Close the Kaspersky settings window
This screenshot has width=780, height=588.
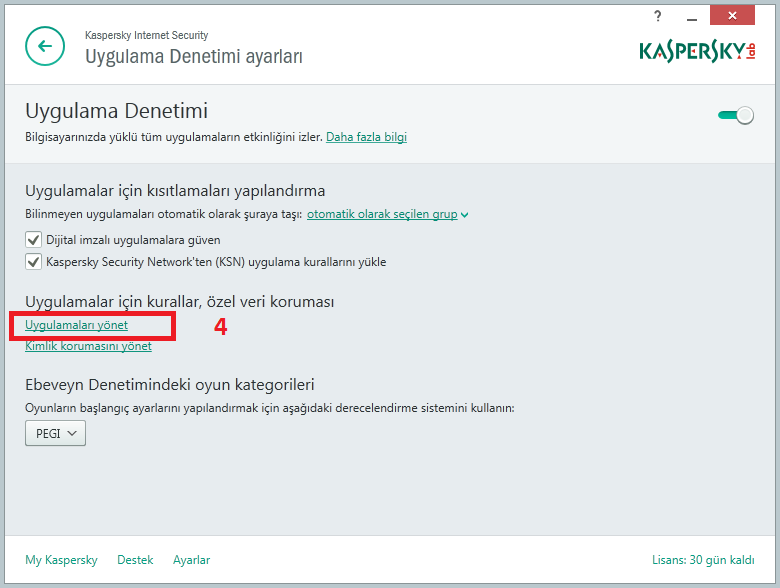[732, 15]
